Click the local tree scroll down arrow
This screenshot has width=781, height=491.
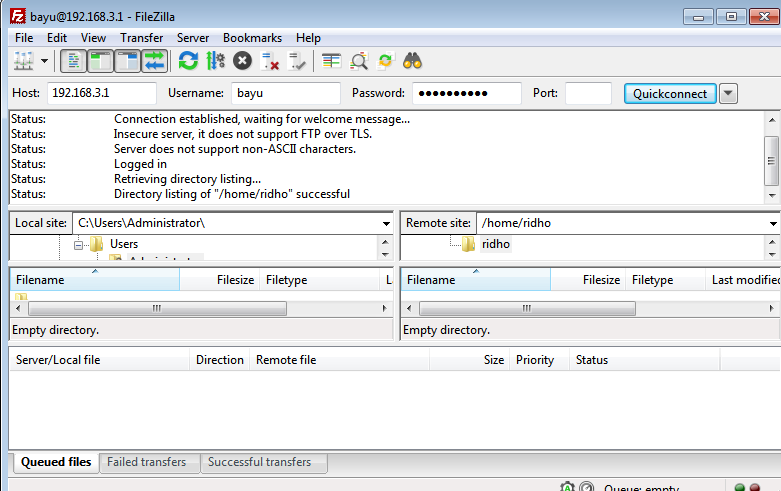pos(385,254)
